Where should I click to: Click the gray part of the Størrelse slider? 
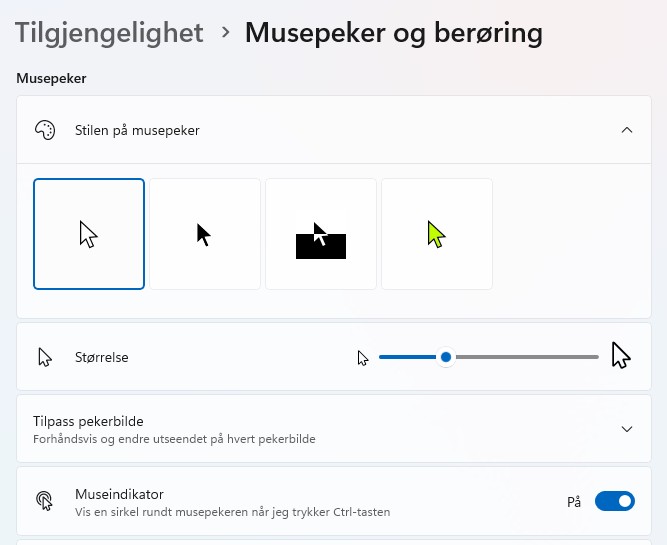(527, 357)
